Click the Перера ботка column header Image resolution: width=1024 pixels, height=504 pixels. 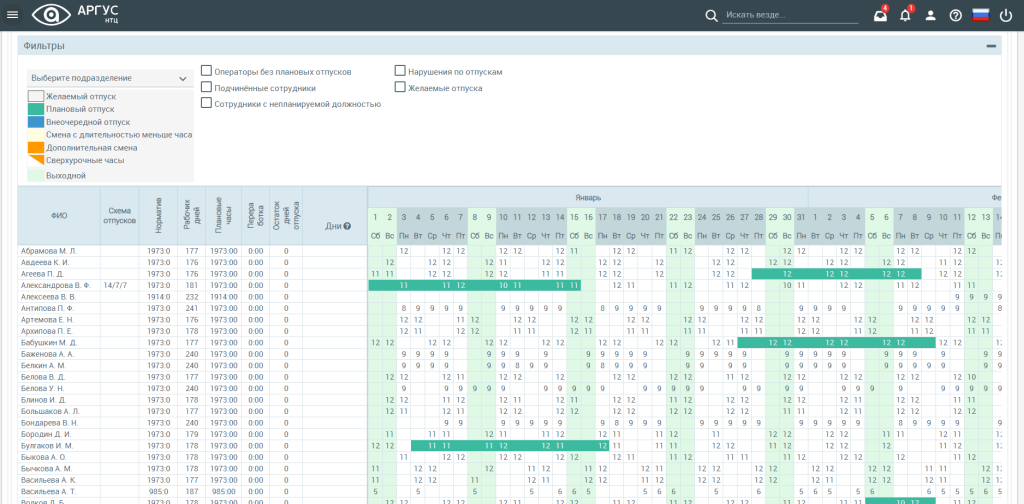pos(255,215)
